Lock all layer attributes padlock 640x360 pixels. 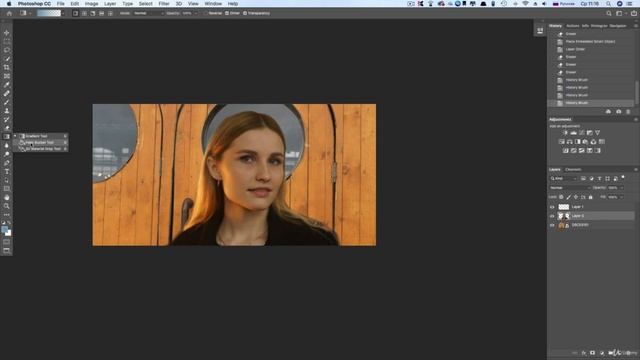coord(591,197)
